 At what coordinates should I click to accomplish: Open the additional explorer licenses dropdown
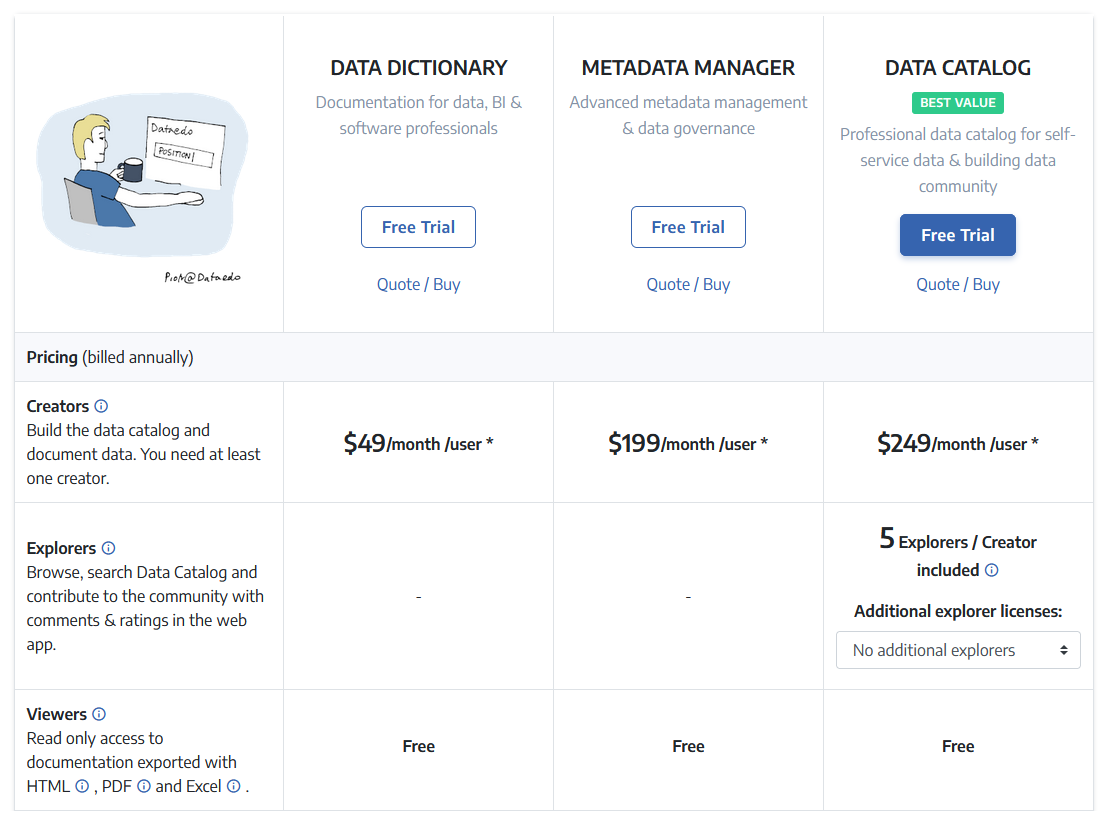tap(958, 650)
